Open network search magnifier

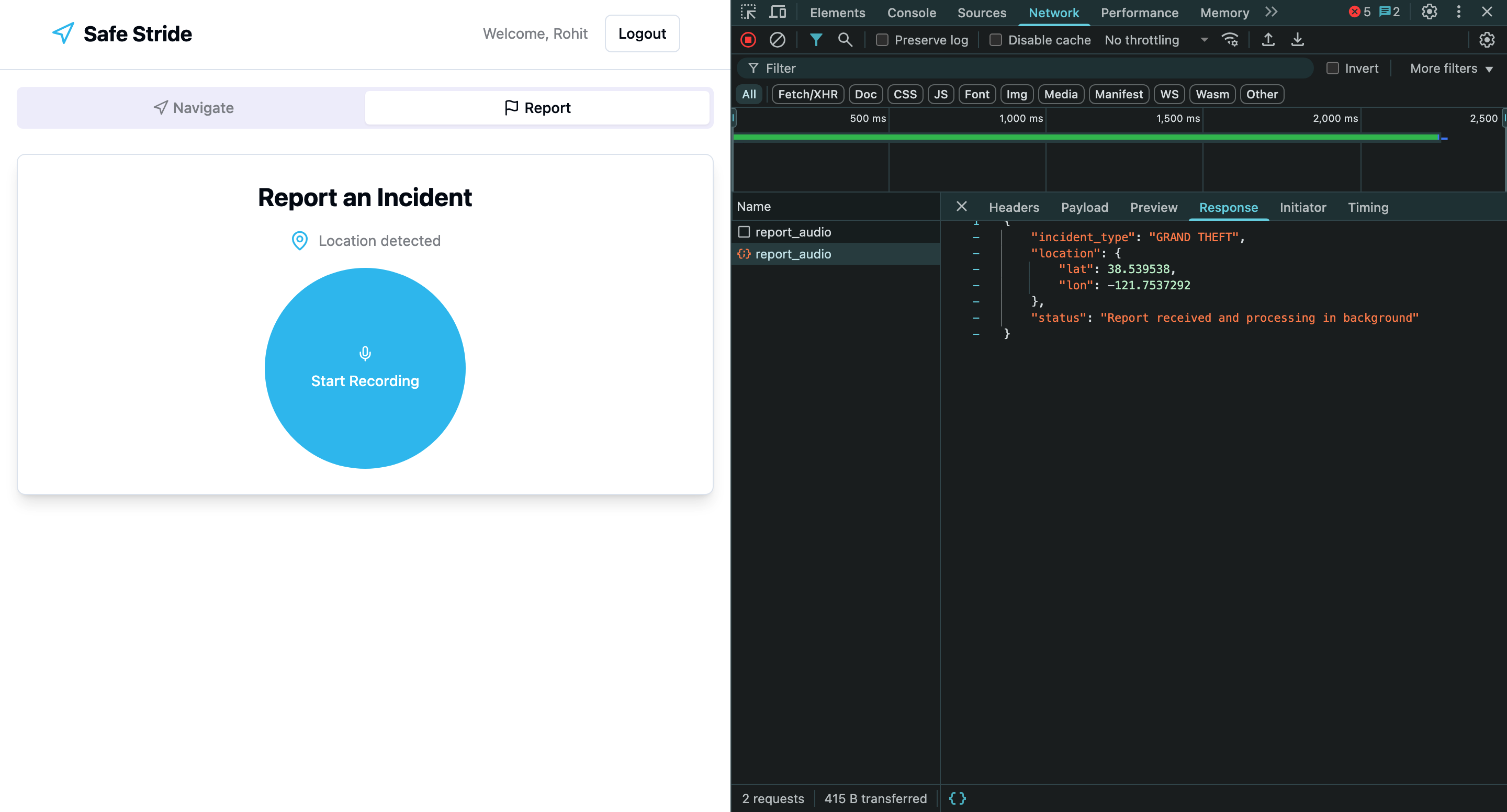click(845, 40)
